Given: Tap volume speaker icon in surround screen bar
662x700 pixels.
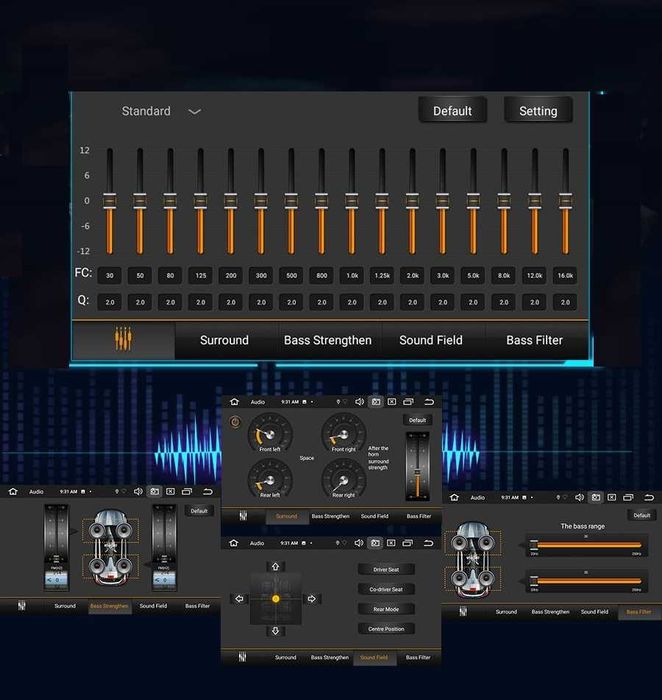Looking at the screenshot, I should (359, 402).
